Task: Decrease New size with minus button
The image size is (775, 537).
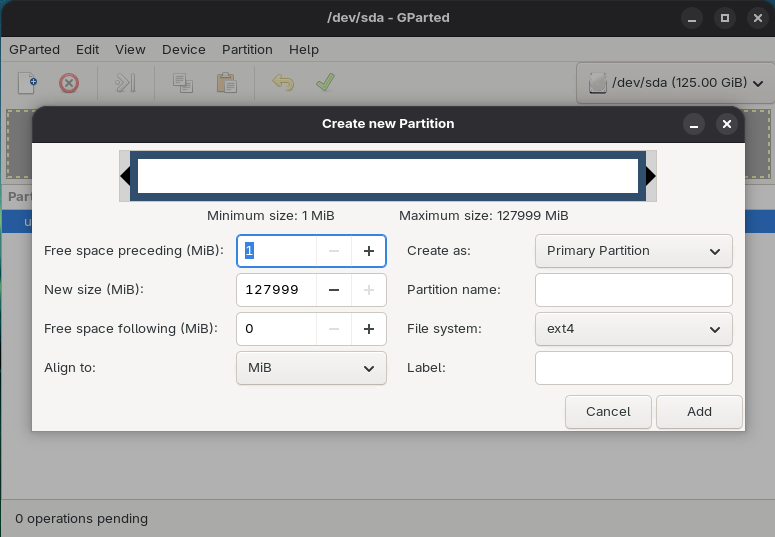Action: [334, 290]
